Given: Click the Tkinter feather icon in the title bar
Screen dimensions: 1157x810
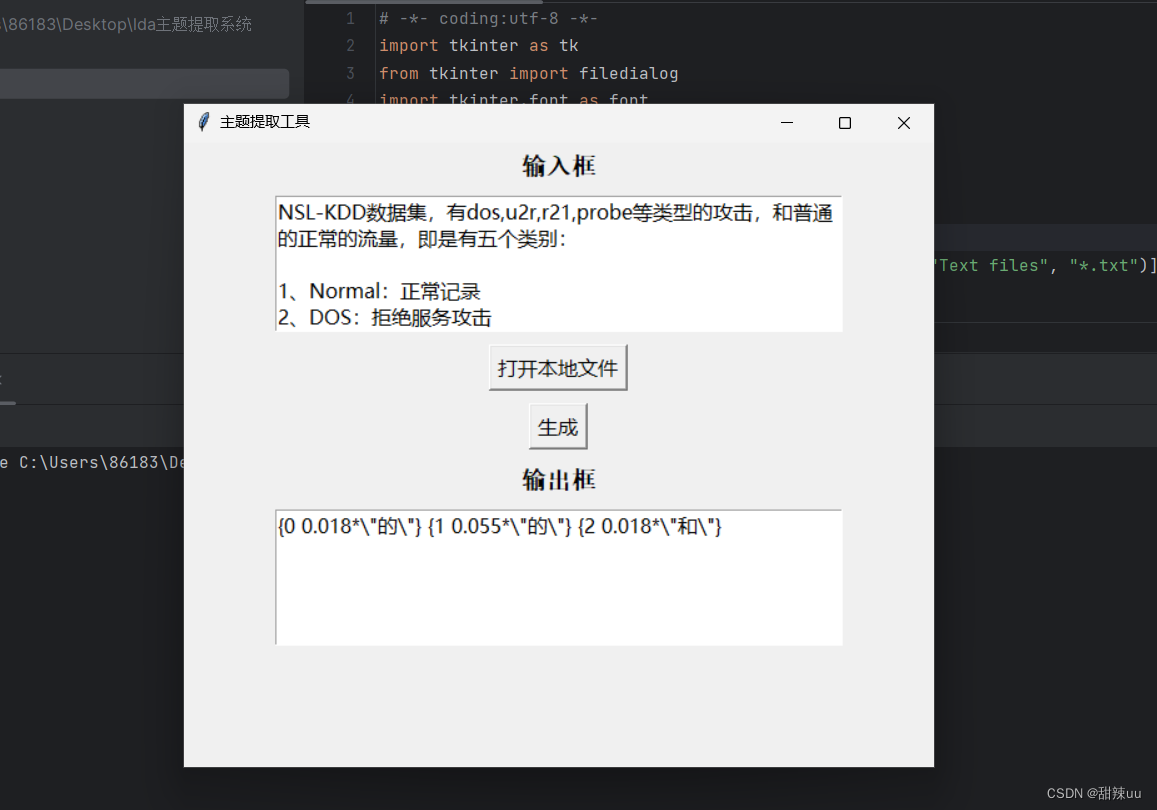Looking at the screenshot, I should click(x=203, y=121).
